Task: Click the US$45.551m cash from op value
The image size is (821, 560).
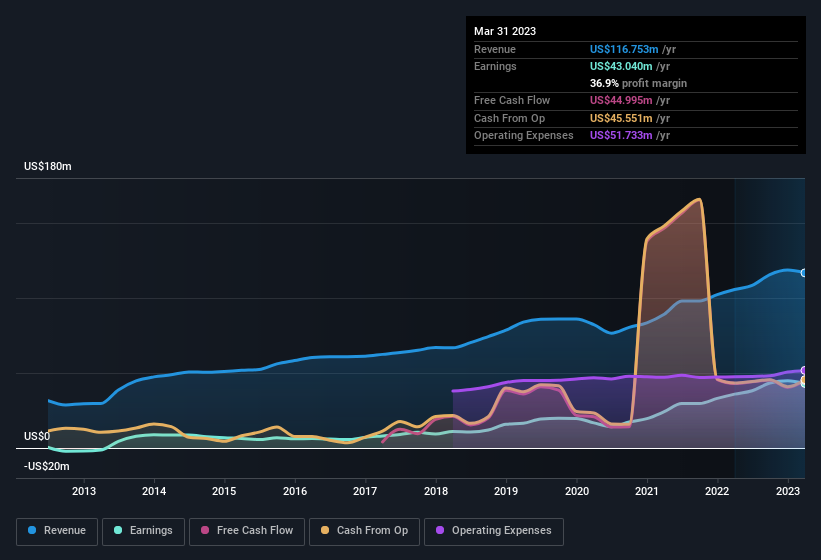Action: click(621, 118)
